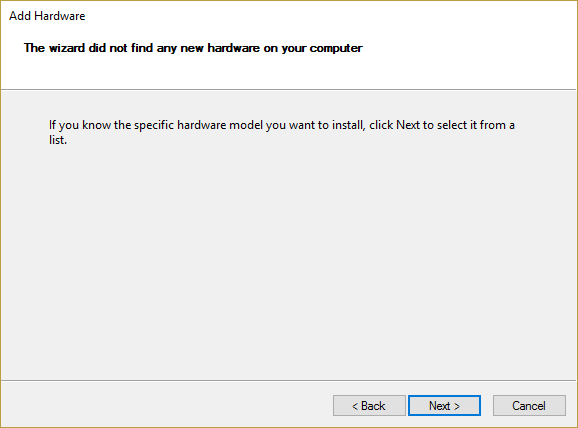Click the separator line above the wizard buttons
The height and width of the screenshot is (428, 578).
pos(288,380)
